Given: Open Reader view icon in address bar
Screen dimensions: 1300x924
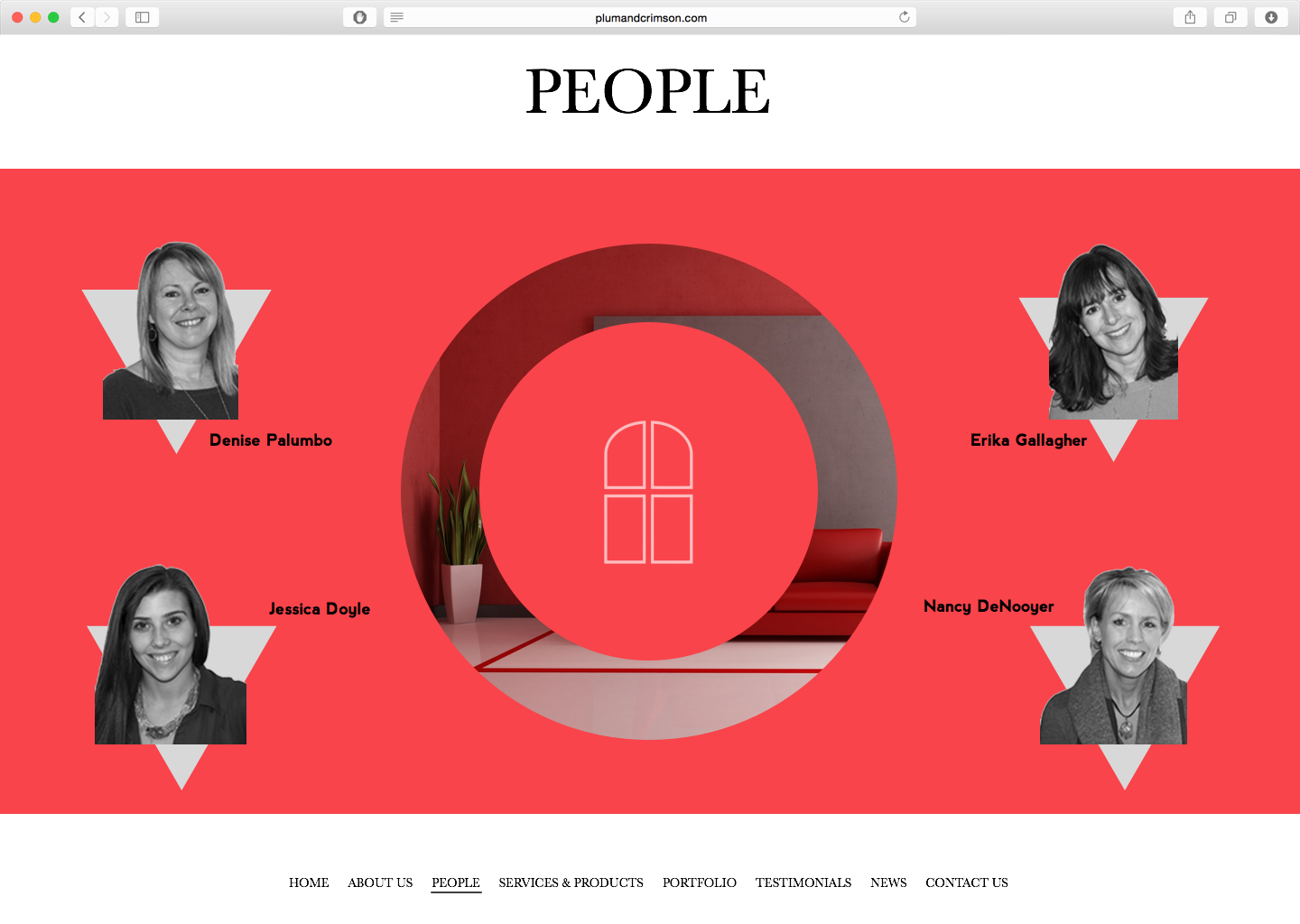Looking at the screenshot, I should (396, 17).
